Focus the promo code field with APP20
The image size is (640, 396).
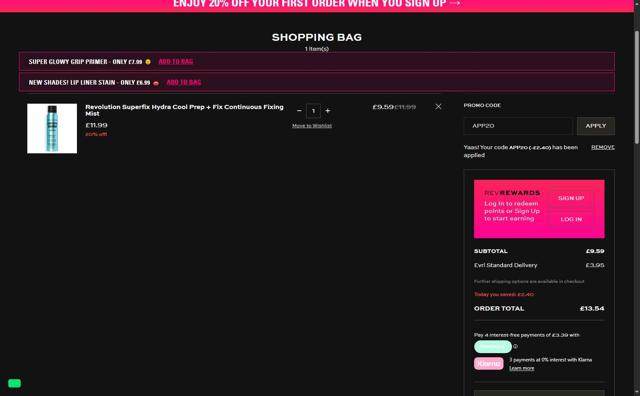[518, 126]
